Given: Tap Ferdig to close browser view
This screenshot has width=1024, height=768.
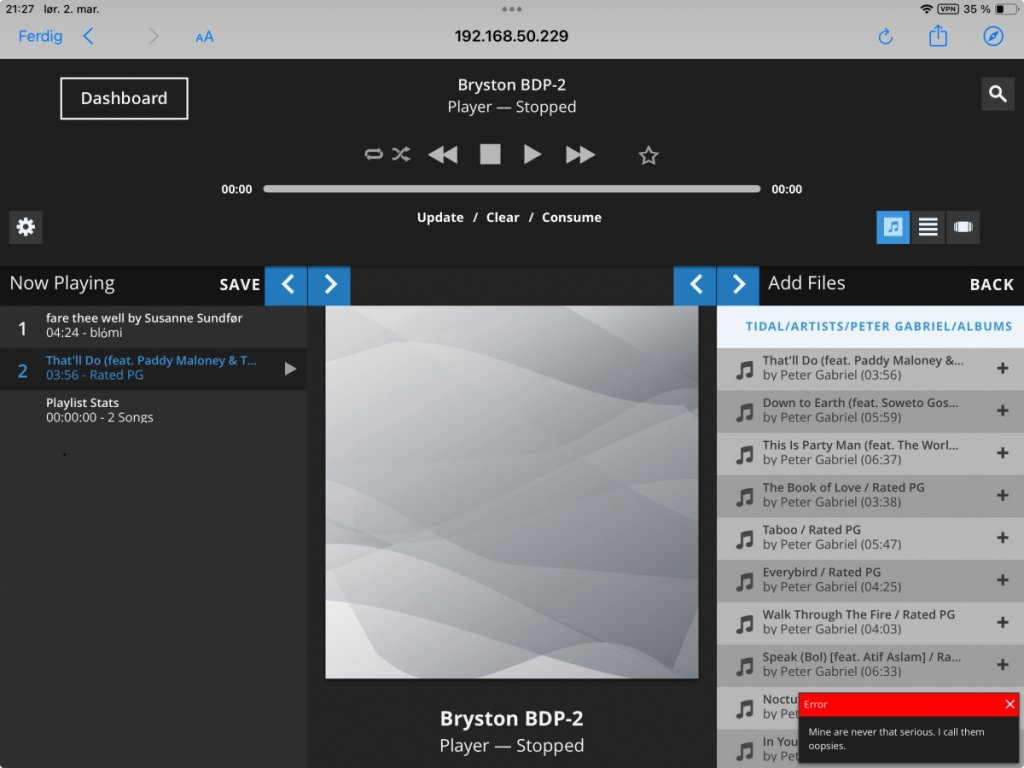Looking at the screenshot, I should coord(40,36).
